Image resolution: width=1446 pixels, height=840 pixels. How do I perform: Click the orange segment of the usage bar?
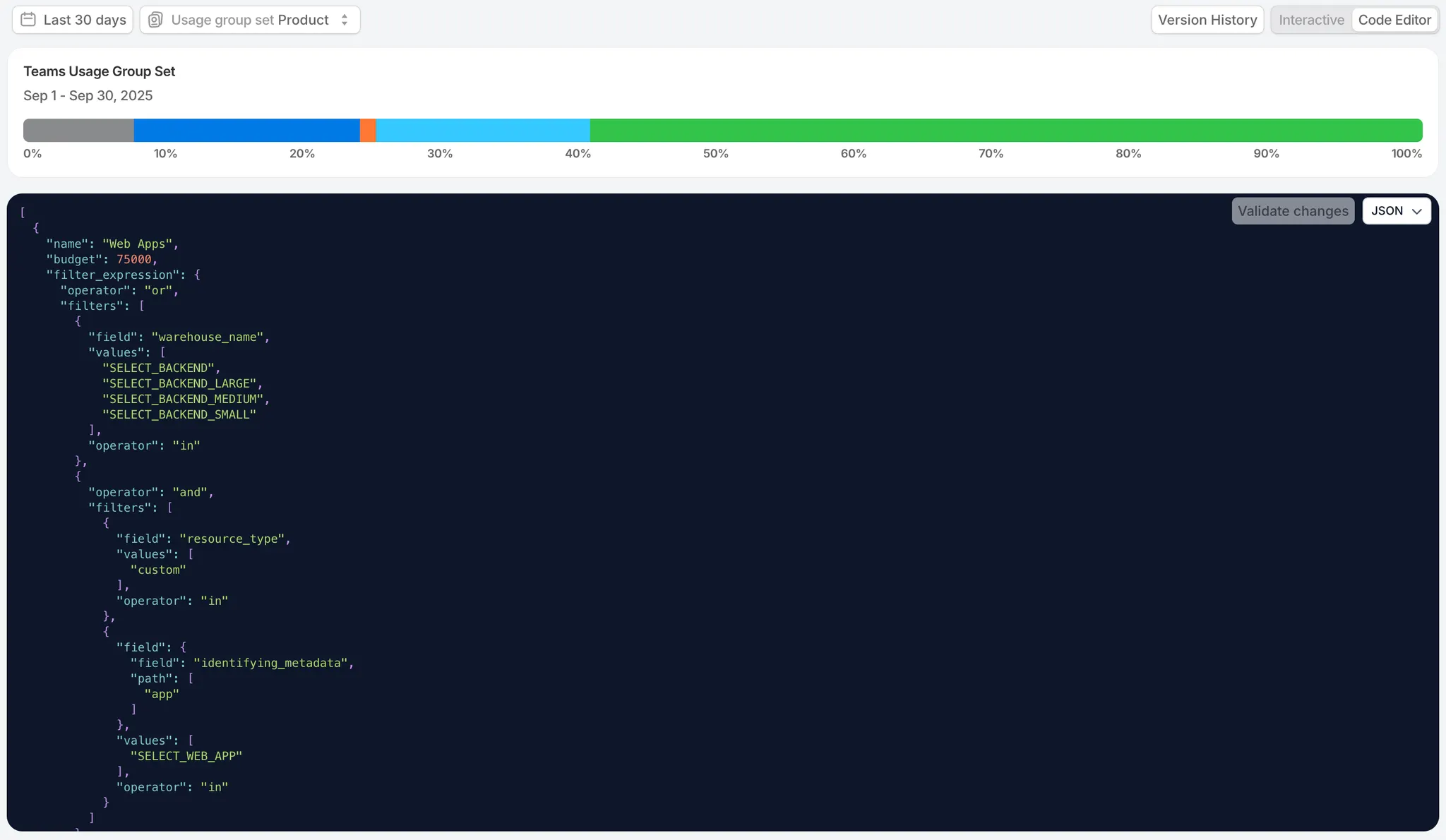tap(368, 131)
